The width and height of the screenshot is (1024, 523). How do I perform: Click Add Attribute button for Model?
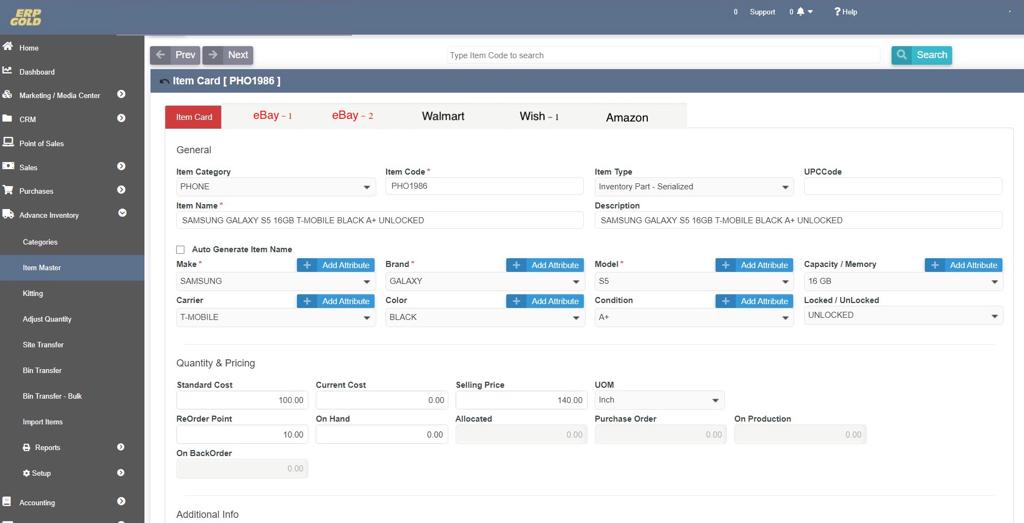tap(754, 265)
